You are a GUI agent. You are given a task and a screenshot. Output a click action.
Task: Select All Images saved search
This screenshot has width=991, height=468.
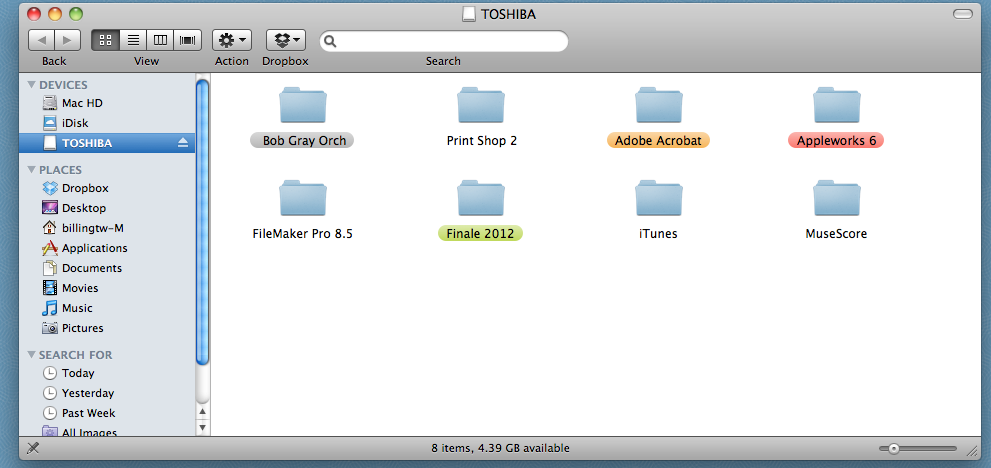point(107,431)
